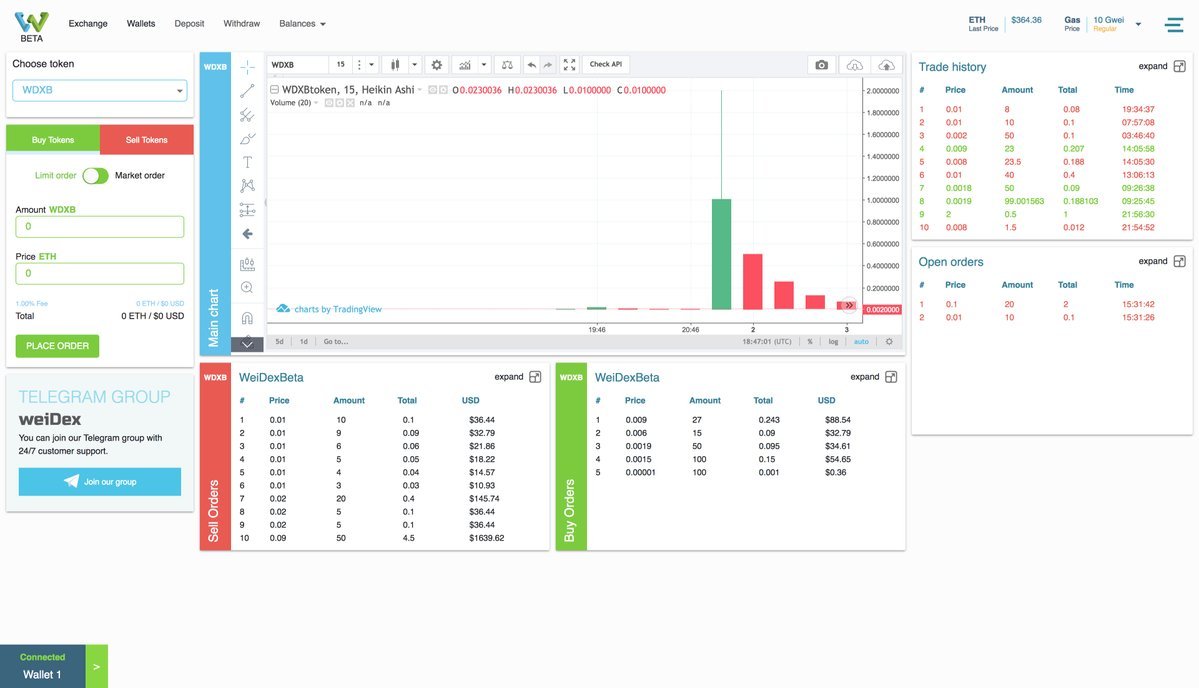
Task: Open the indicators dropdown arrow
Action: point(483,65)
